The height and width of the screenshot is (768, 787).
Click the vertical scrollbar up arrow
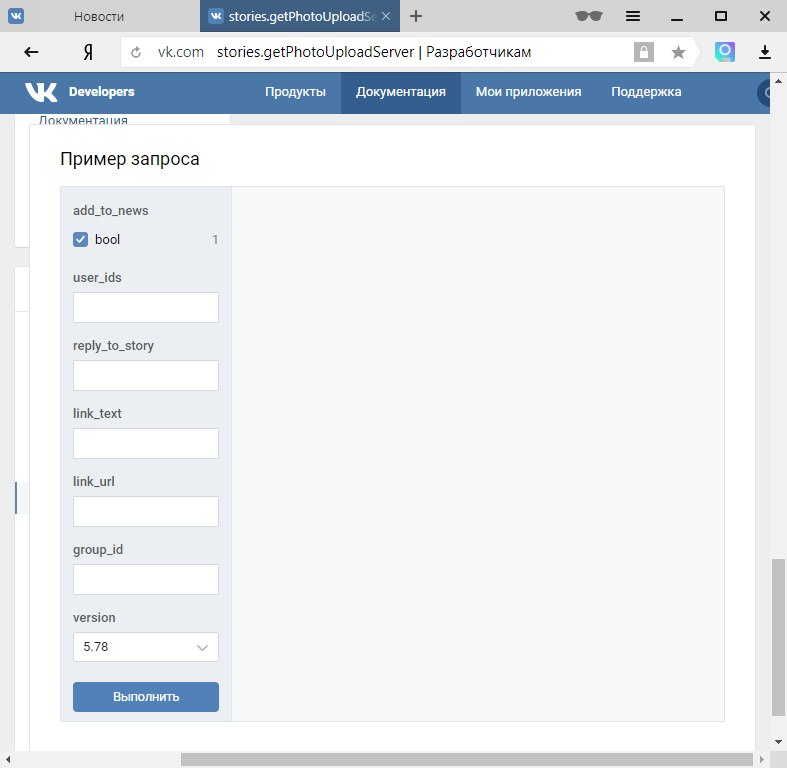pos(778,81)
